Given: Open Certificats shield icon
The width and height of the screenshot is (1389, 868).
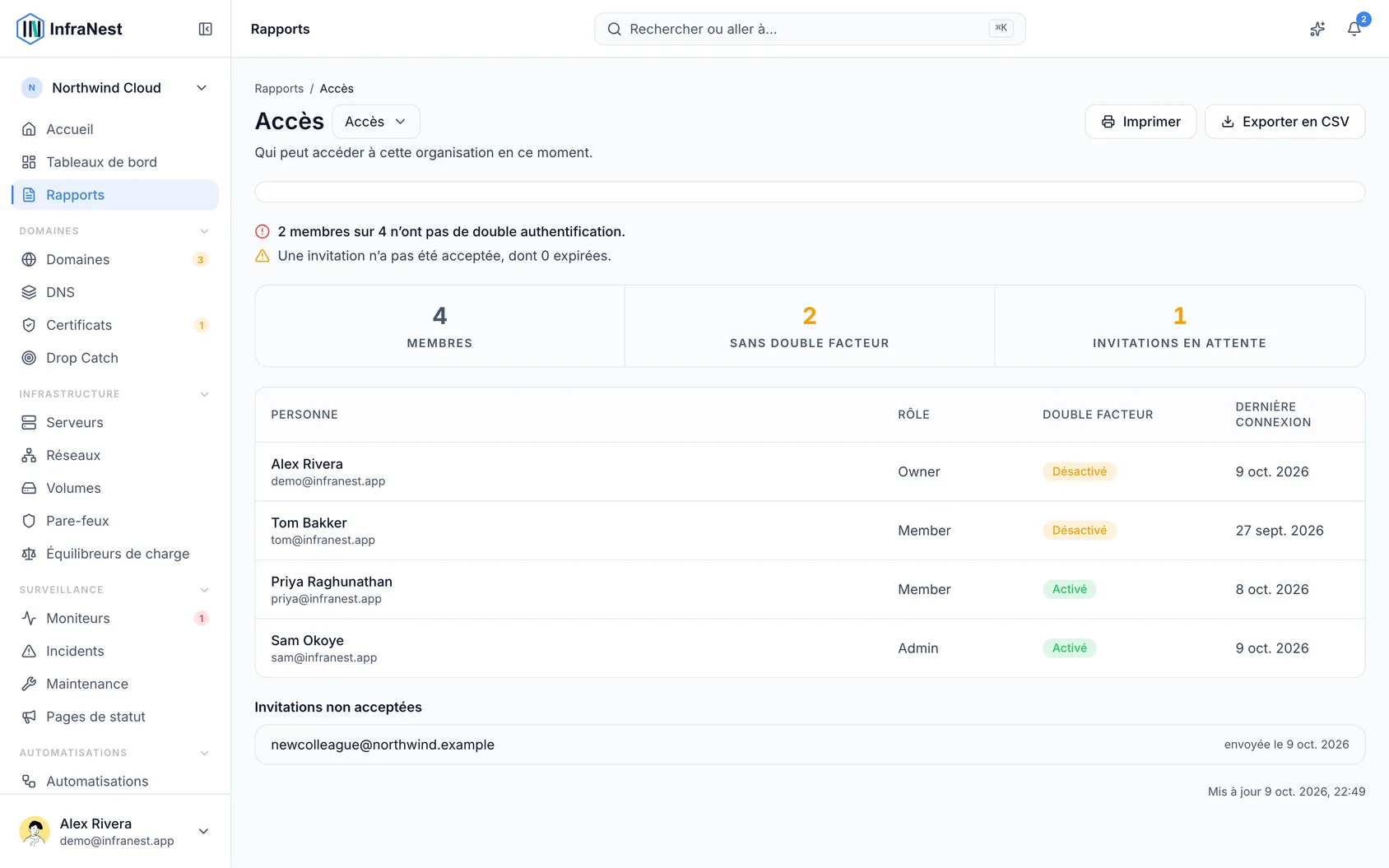Looking at the screenshot, I should [x=29, y=325].
